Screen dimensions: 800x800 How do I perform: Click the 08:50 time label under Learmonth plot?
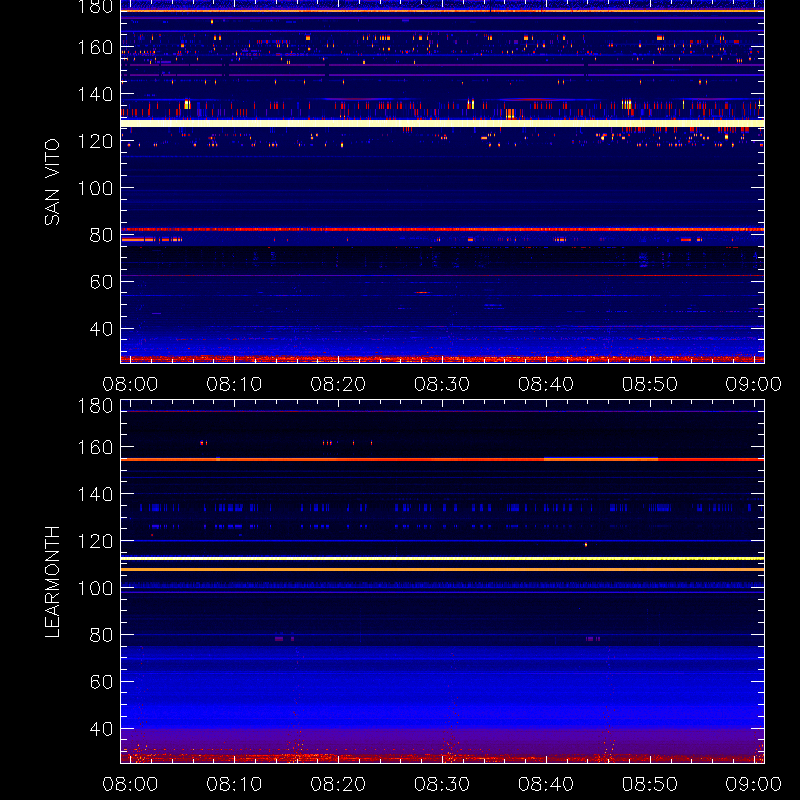point(649,784)
